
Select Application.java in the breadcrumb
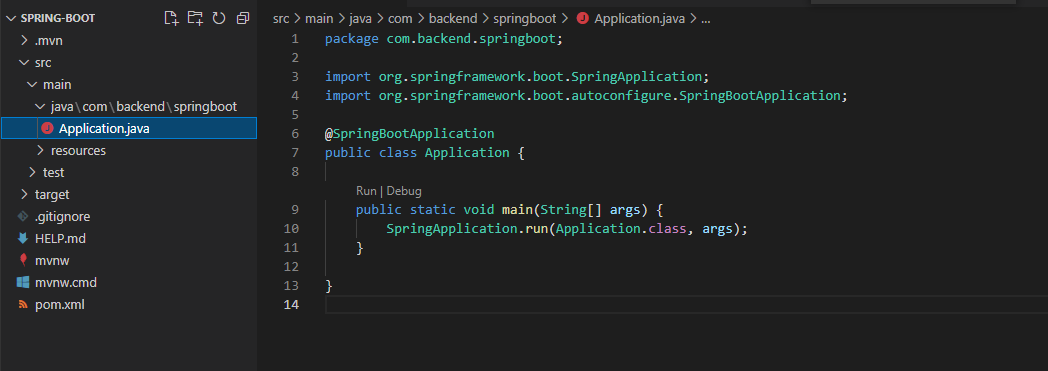[639, 19]
